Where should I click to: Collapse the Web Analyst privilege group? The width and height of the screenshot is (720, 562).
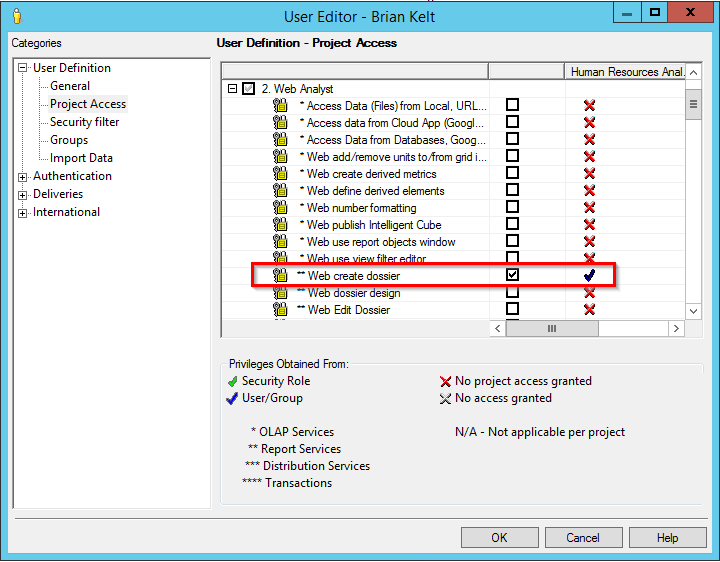point(232,89)
